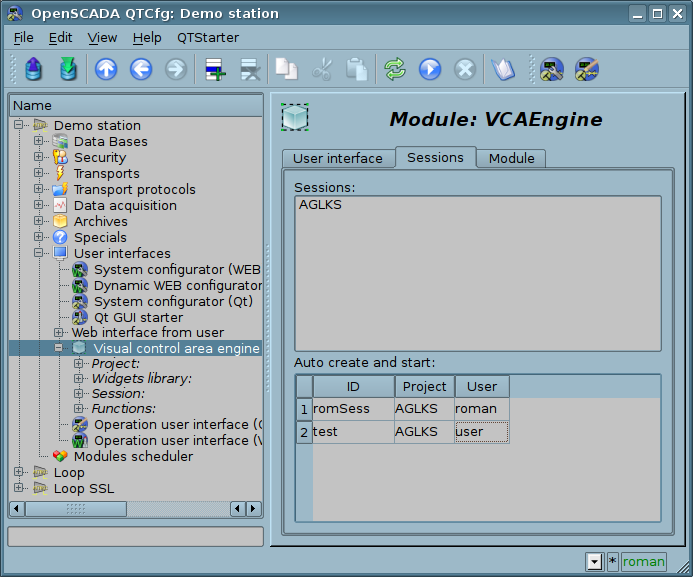Open the QTStarter menu
The height and width of the screenshot is (577, 693).
pos(208,37)
